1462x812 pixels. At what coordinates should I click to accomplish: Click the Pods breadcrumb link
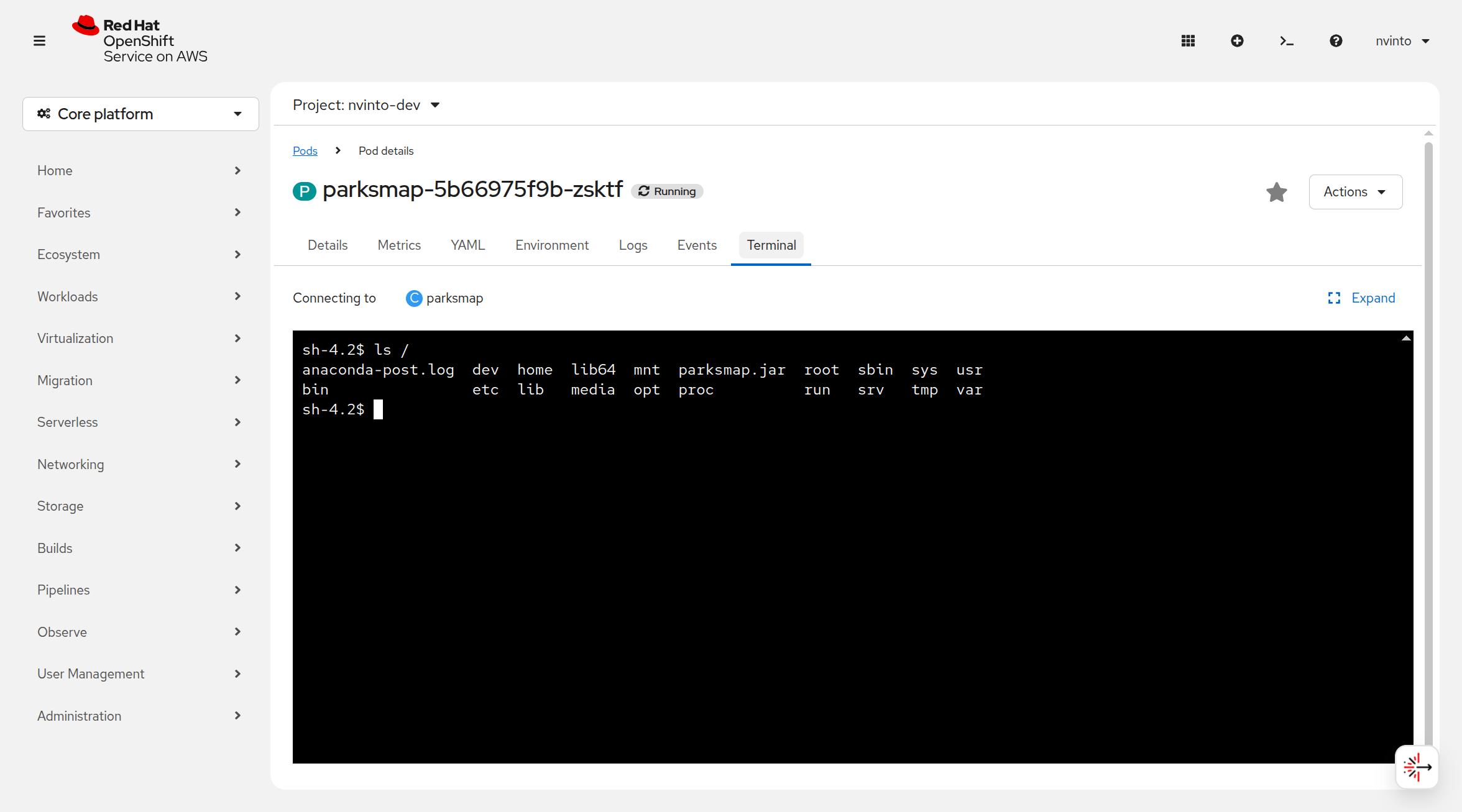305,151
